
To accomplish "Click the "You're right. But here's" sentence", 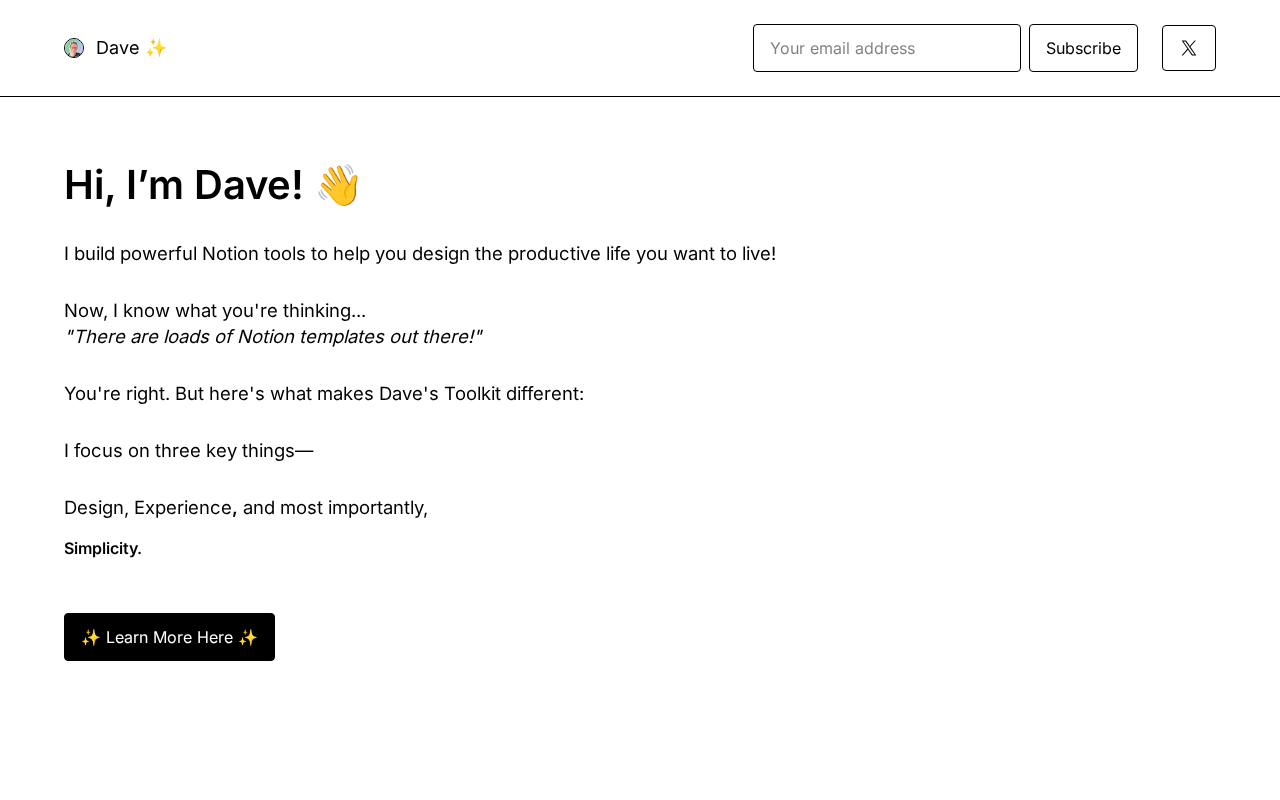I will point(324,393).
